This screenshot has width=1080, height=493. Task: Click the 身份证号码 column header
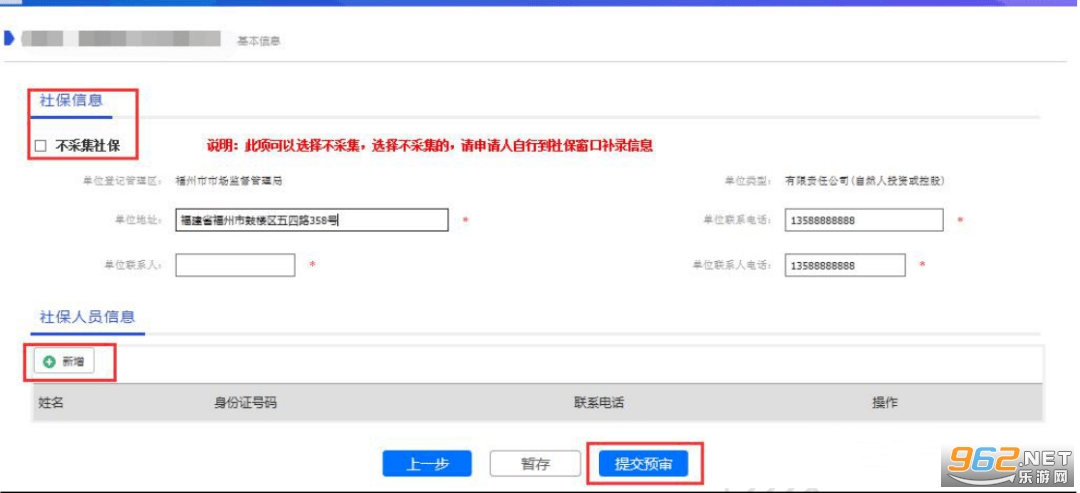coord(245,402)
